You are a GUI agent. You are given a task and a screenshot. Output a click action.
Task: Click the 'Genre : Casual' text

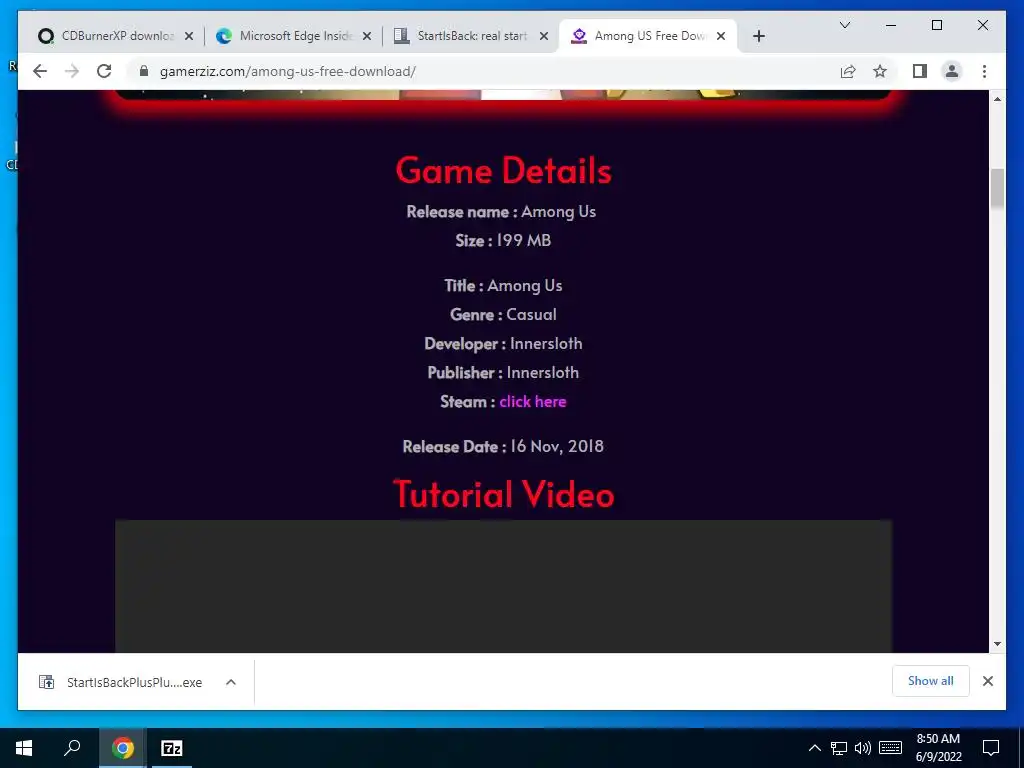(504, 315)
